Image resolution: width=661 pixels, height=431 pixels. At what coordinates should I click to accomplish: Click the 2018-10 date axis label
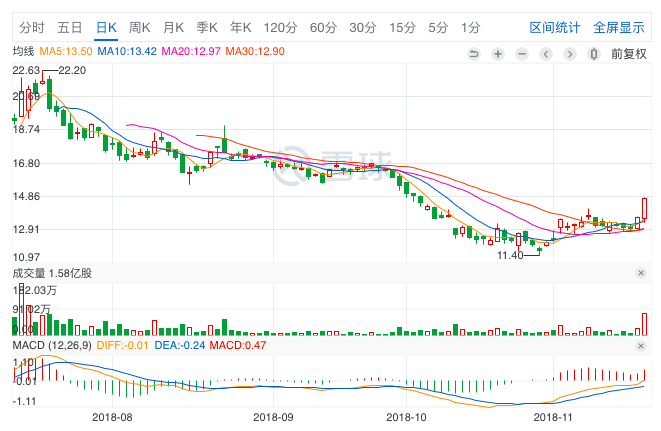(x=406, y=418)
